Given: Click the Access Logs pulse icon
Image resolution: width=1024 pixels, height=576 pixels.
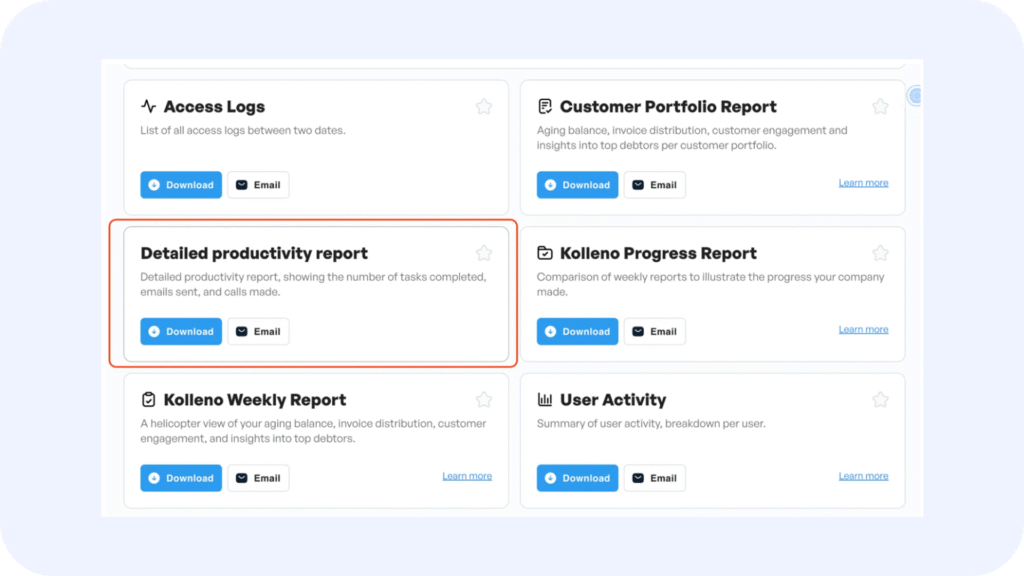Looking at the screenshot, I should point(148,106).
